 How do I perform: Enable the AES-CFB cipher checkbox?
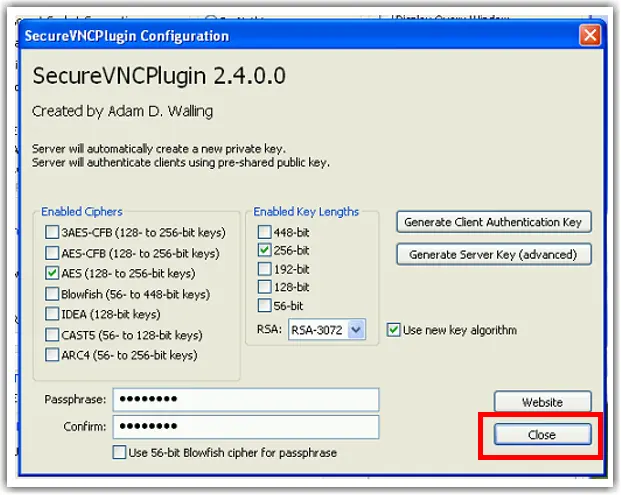52,253
